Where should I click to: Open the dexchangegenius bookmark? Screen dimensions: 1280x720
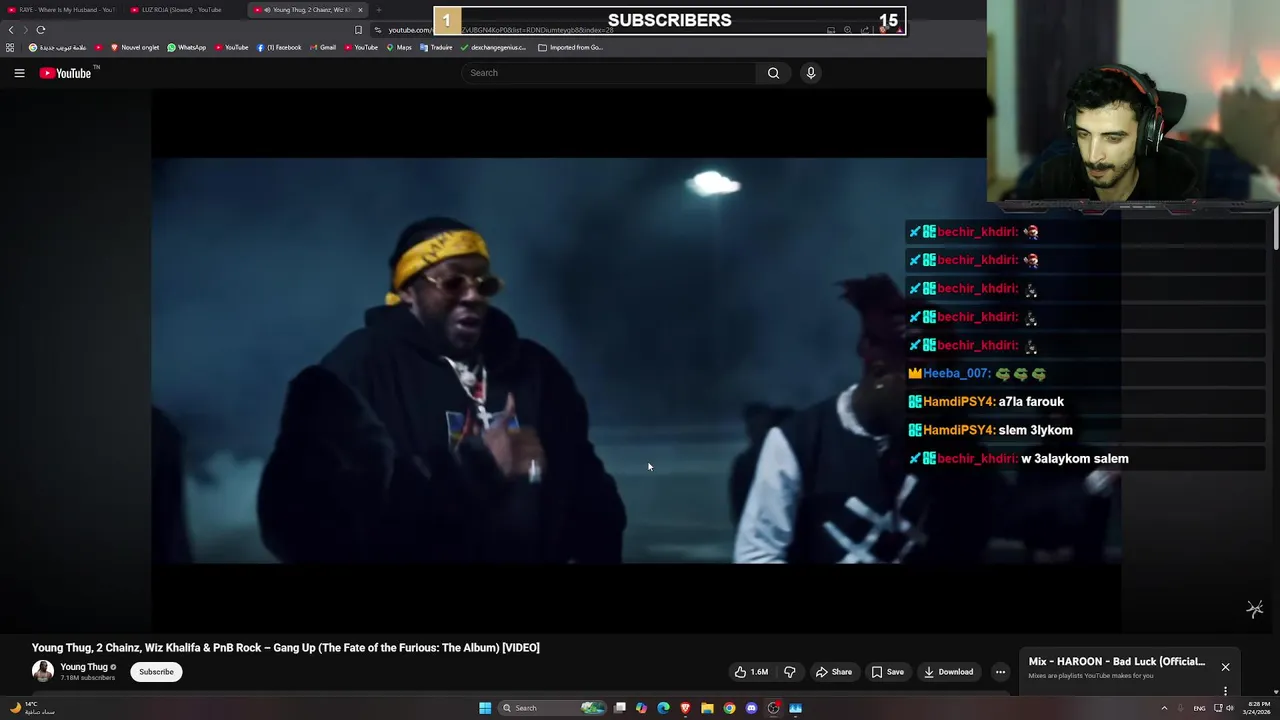pos(493,47)
